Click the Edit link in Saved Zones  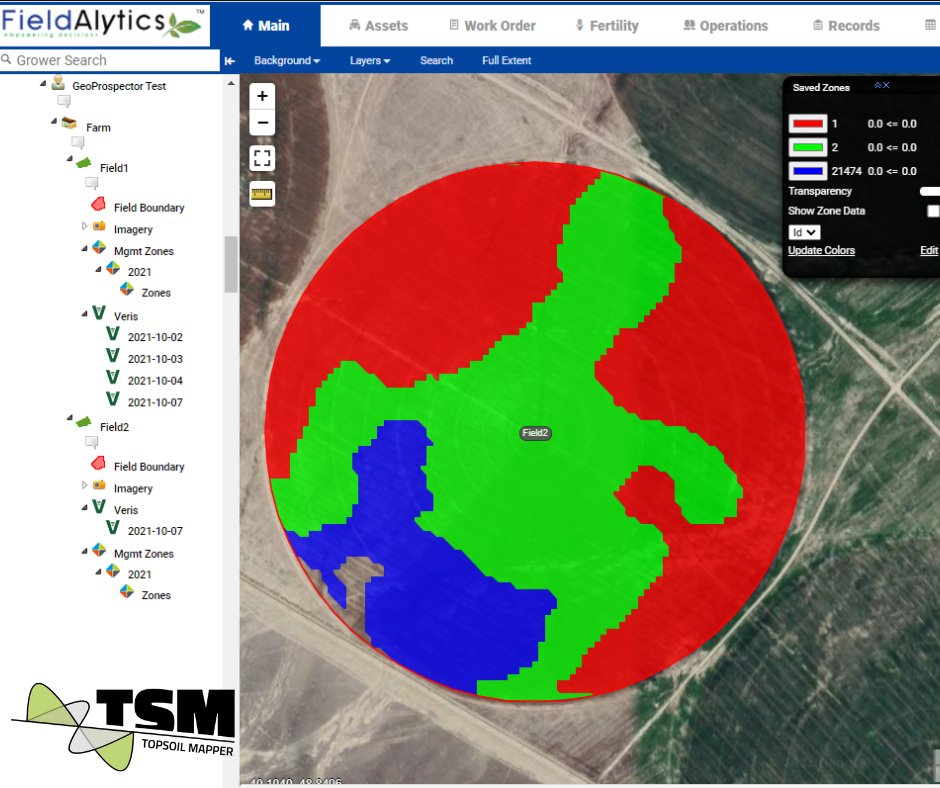pos(929,251)
